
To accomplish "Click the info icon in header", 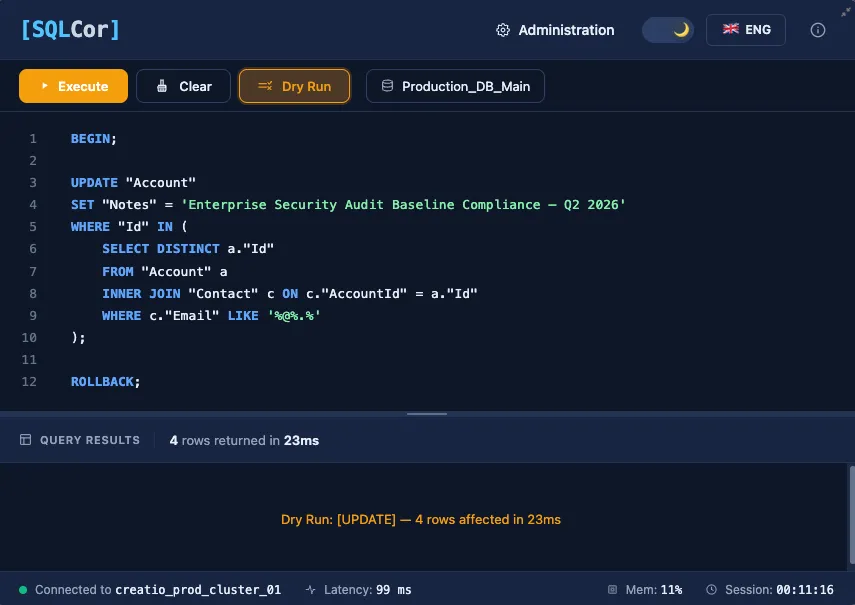I will (817, 30).
